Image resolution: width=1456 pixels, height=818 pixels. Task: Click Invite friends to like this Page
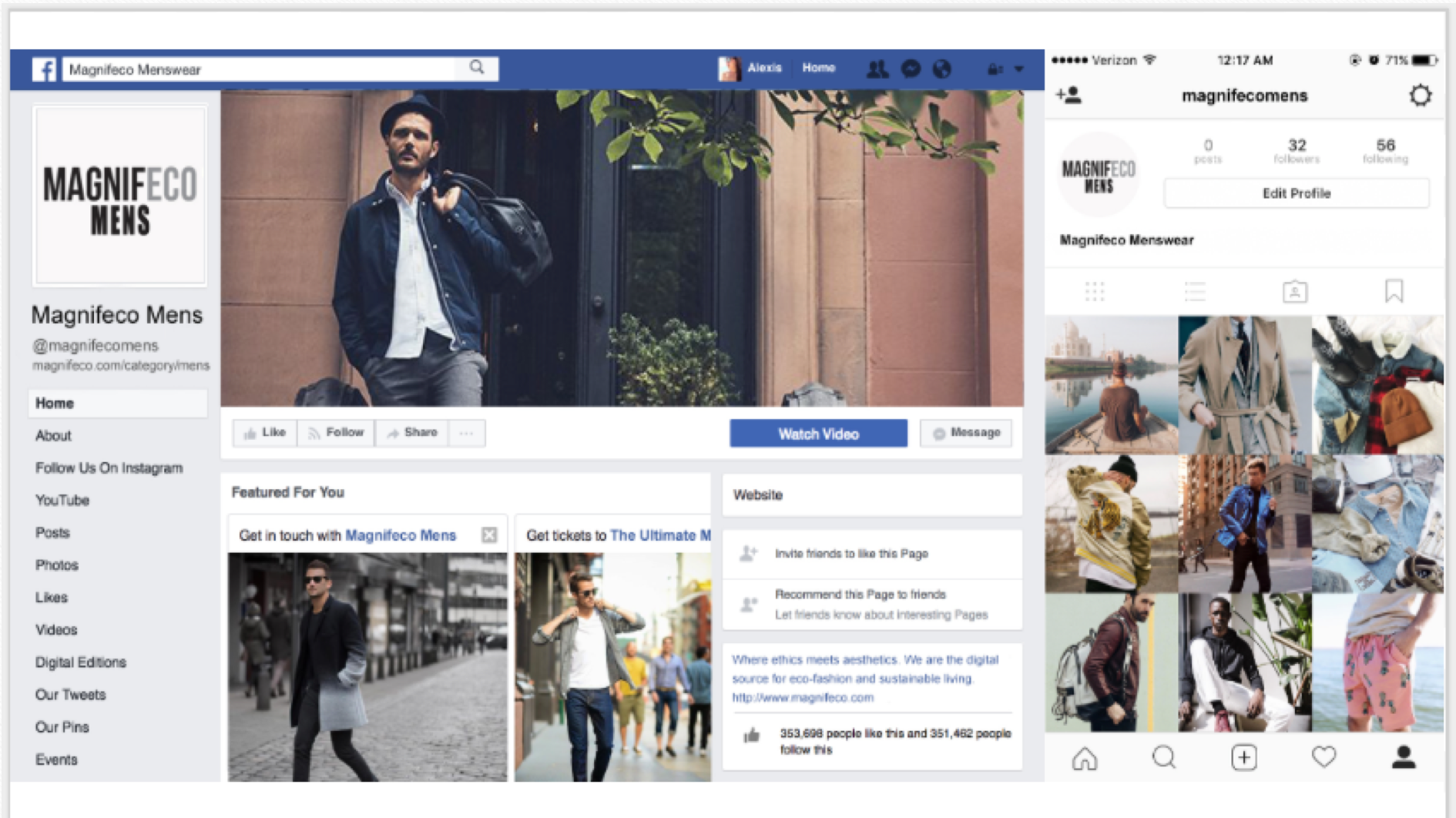coord(851,554)
